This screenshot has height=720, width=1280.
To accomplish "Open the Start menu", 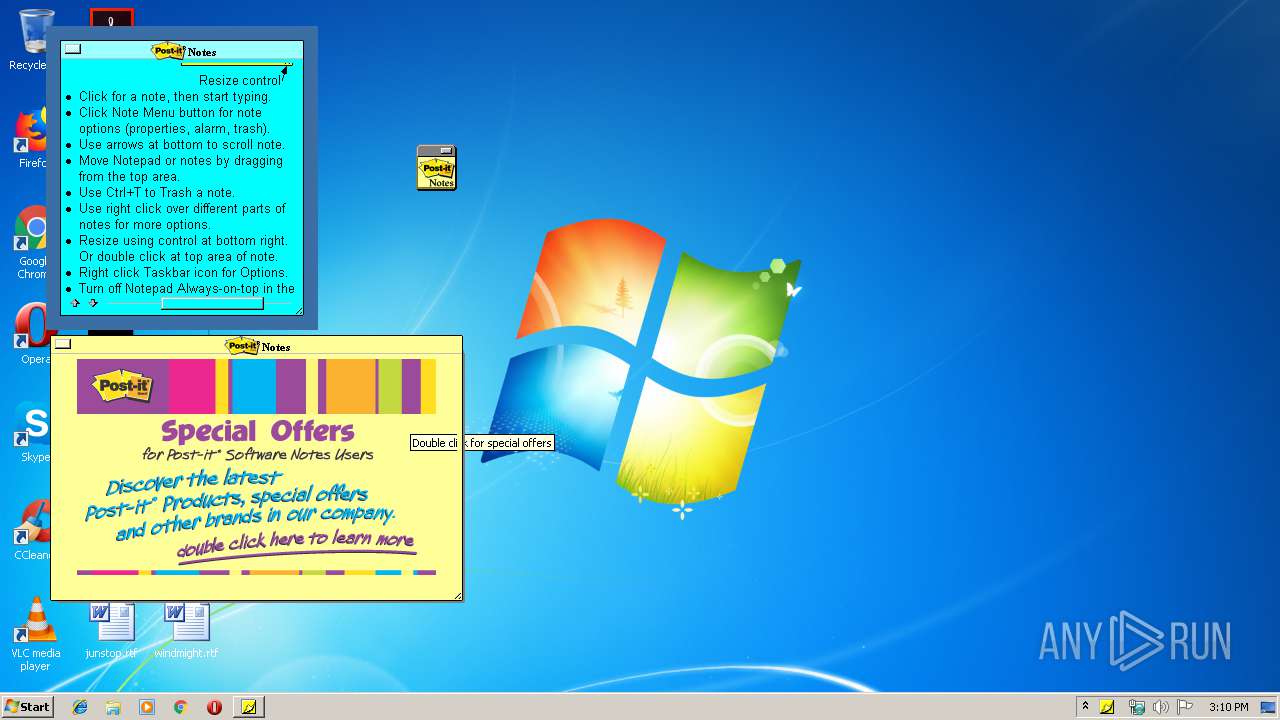I will [x=27, y=706].
